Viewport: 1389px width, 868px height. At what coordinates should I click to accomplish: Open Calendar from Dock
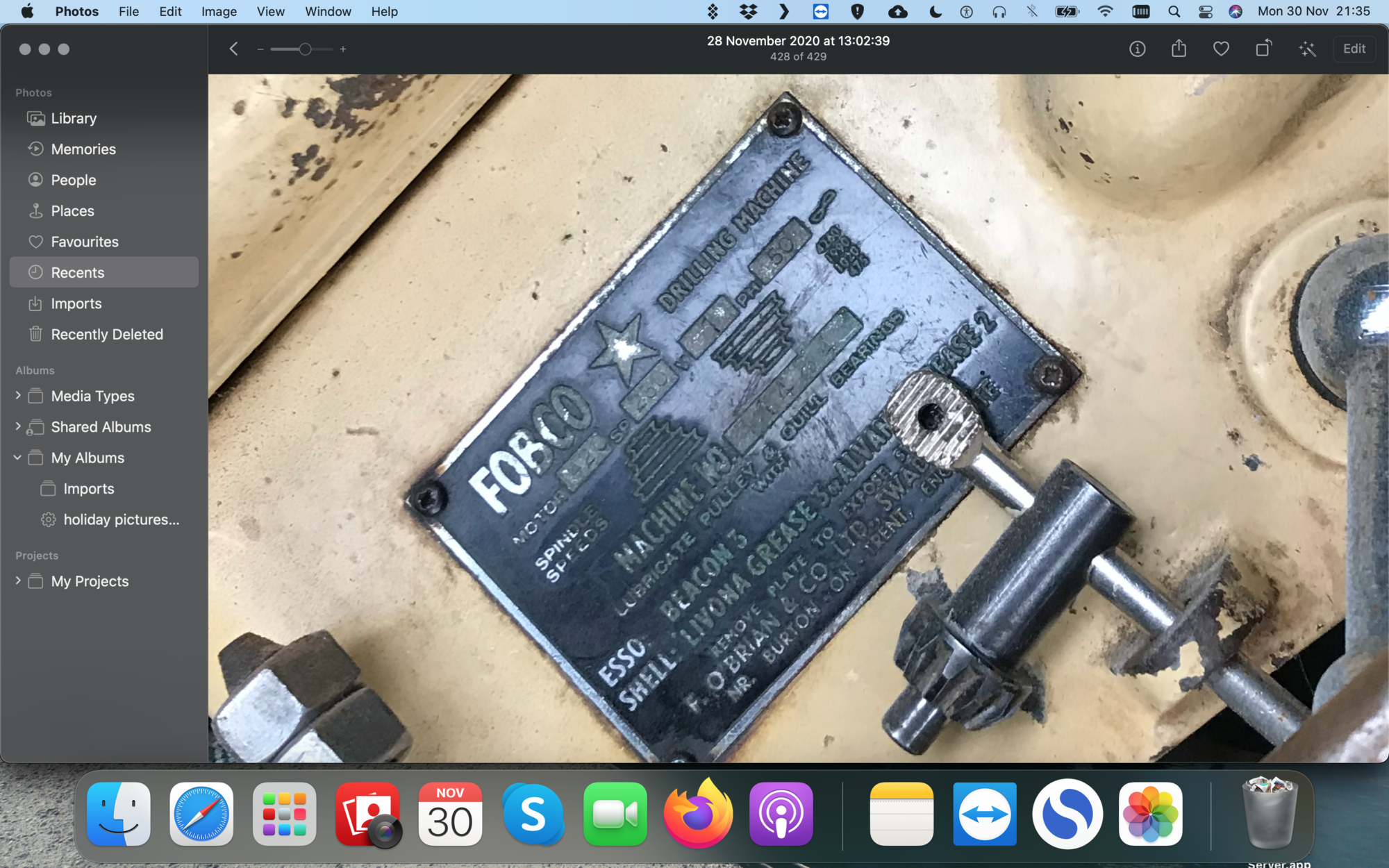click(x=450, y=814)
